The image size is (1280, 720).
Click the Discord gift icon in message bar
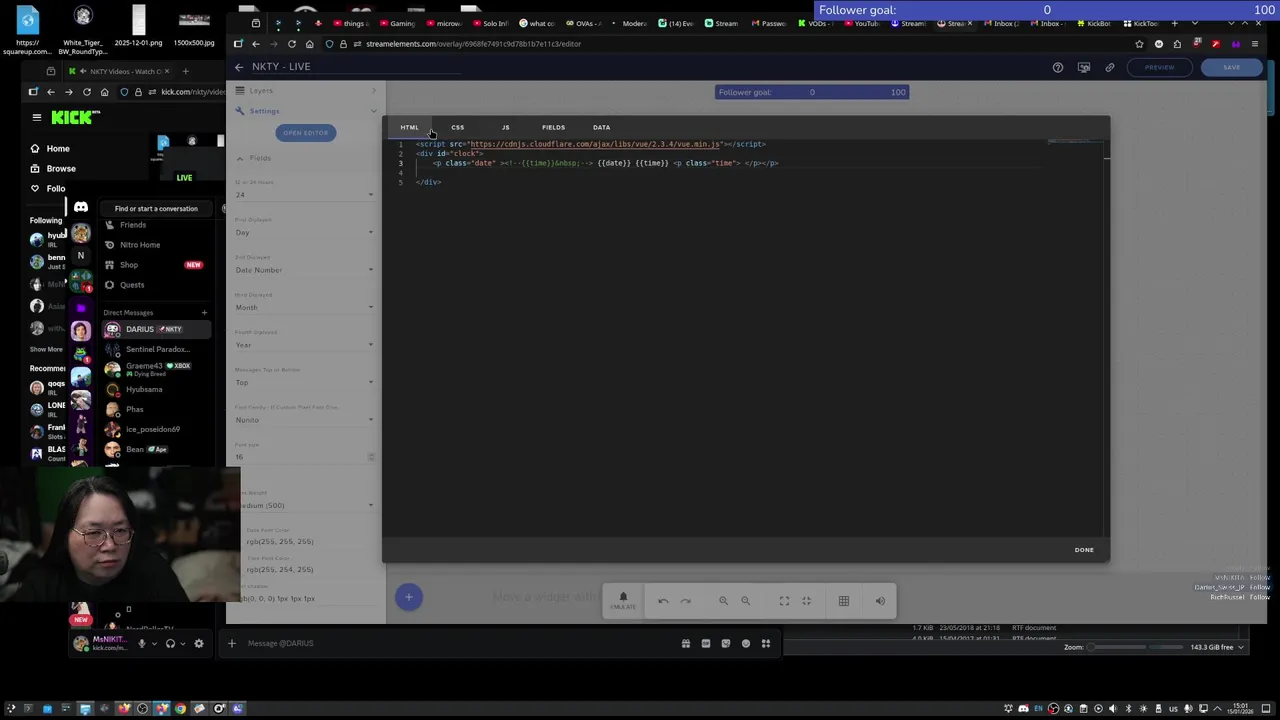[x=685, y=643]
